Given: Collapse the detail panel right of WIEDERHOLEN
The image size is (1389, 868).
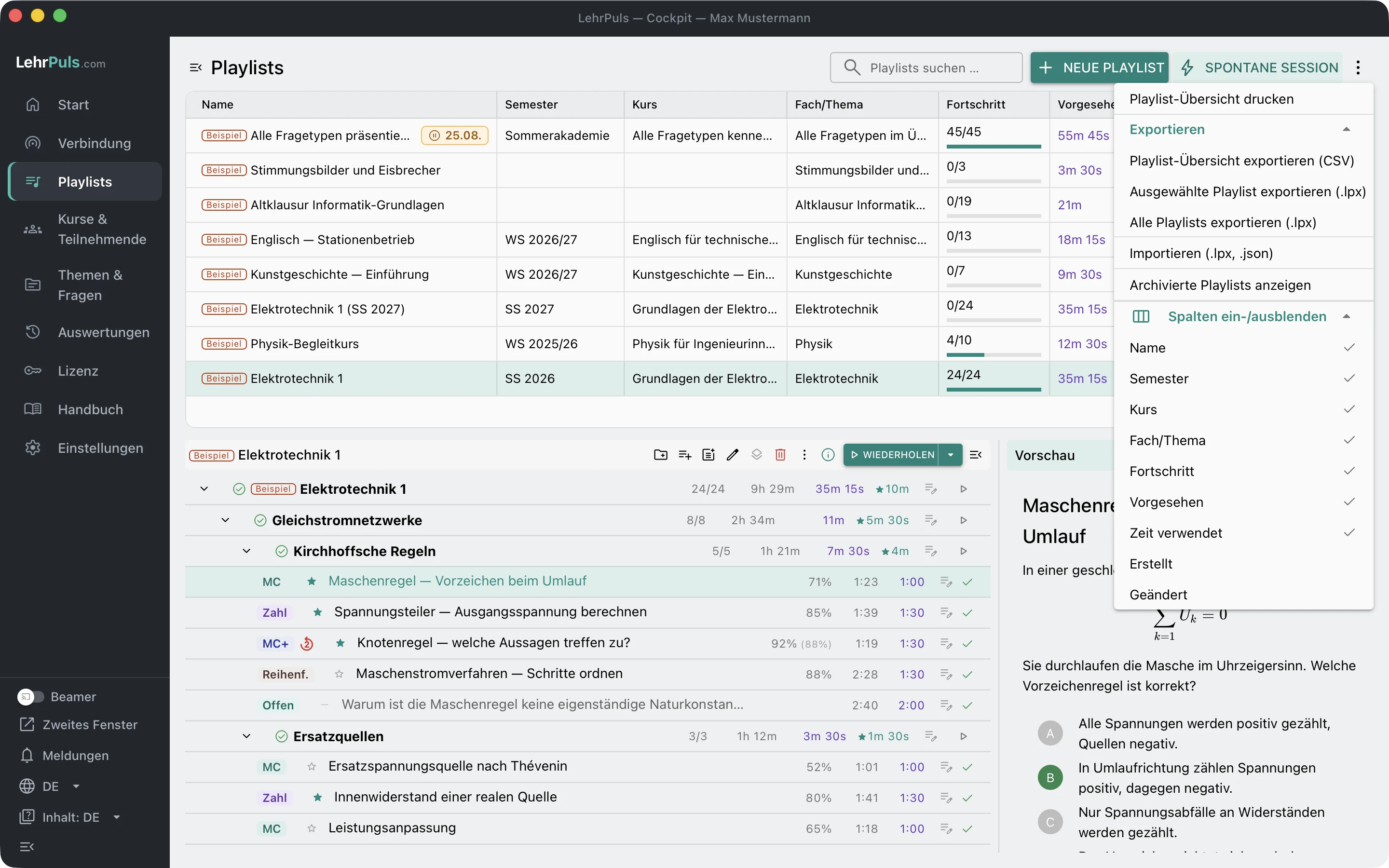Looking at the screenshot, I should [976, 455].
